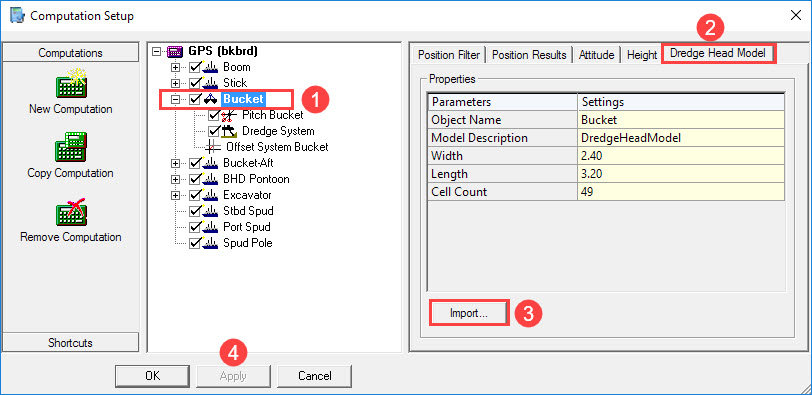Disable the Spud Pole checkbox

pyautogui.click(x=195, y=243)
